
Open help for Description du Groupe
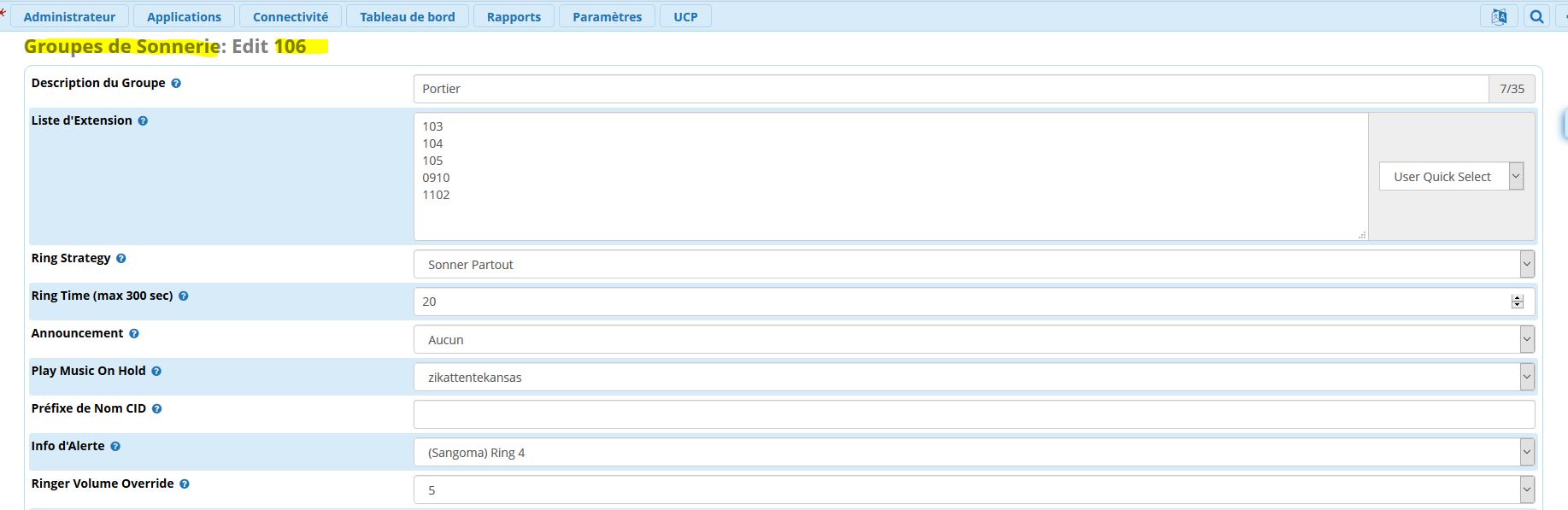point(176,84)
